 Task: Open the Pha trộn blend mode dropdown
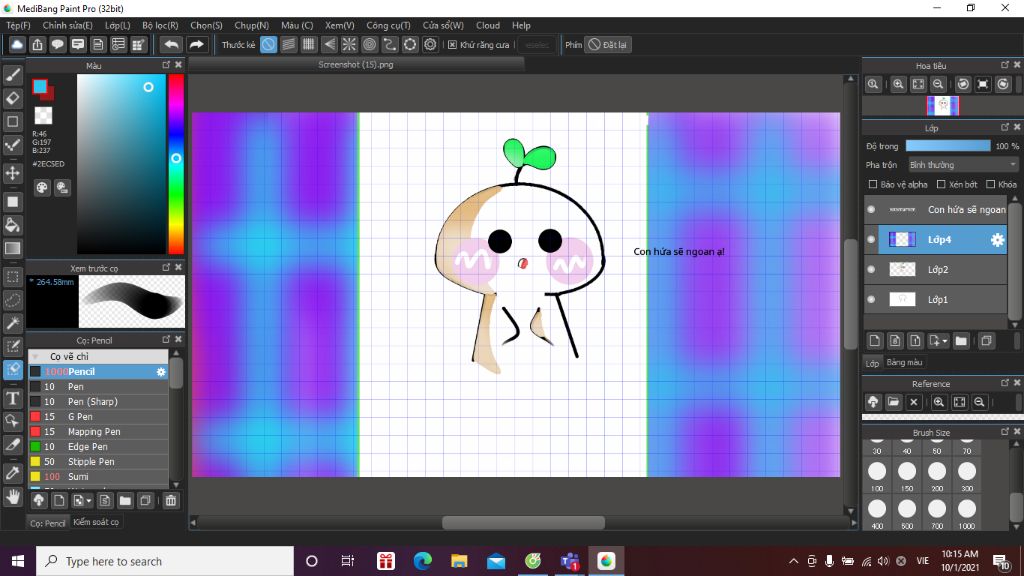pos(962,165)
